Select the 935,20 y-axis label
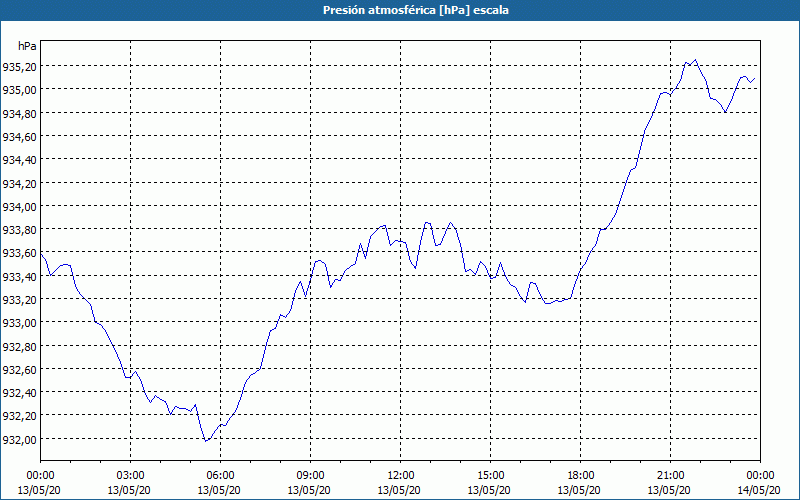Image resolution: width=800 pixels, height=500 pixels. click(x=19, y=67)
